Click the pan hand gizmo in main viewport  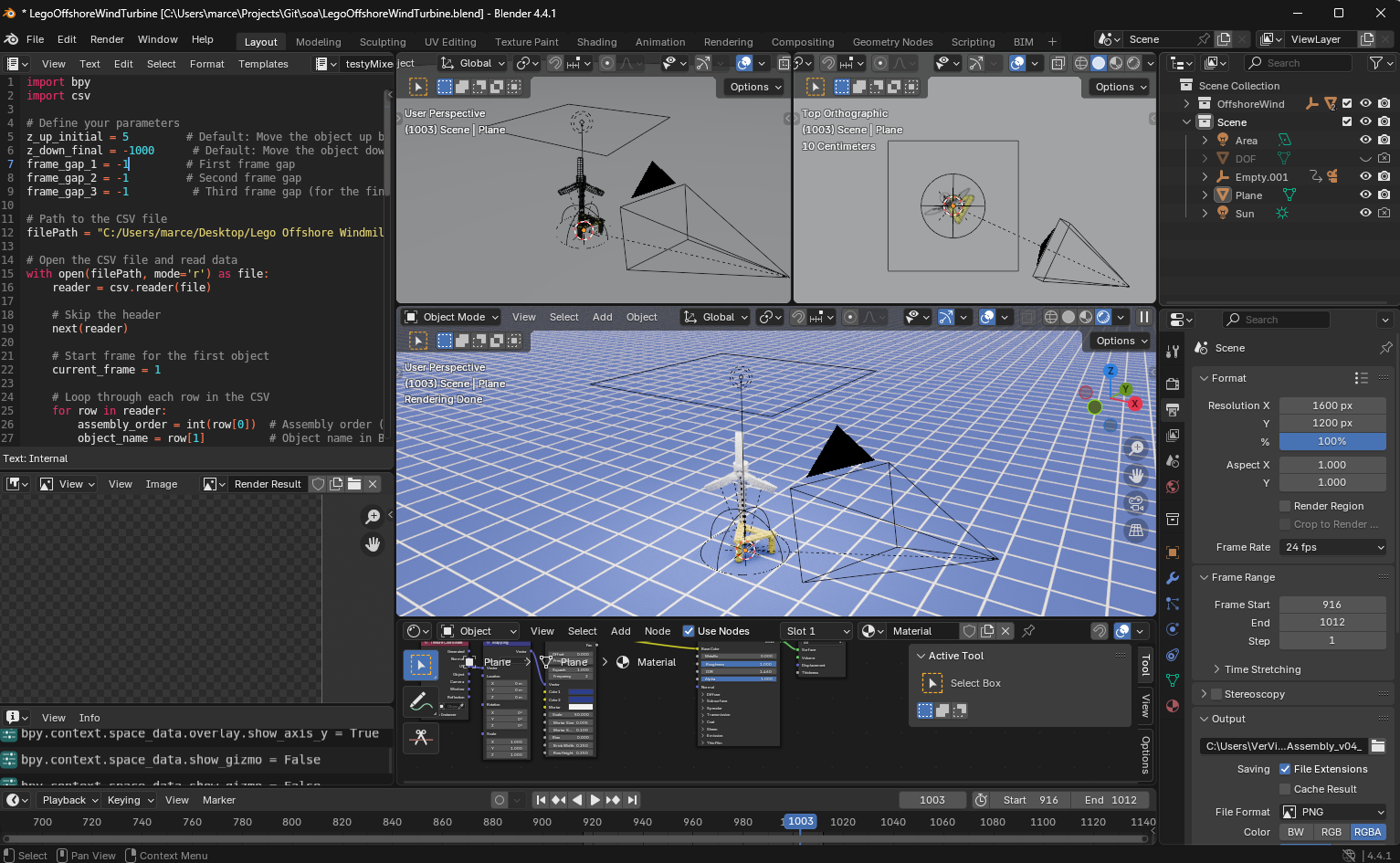(x=1136, y=475)
